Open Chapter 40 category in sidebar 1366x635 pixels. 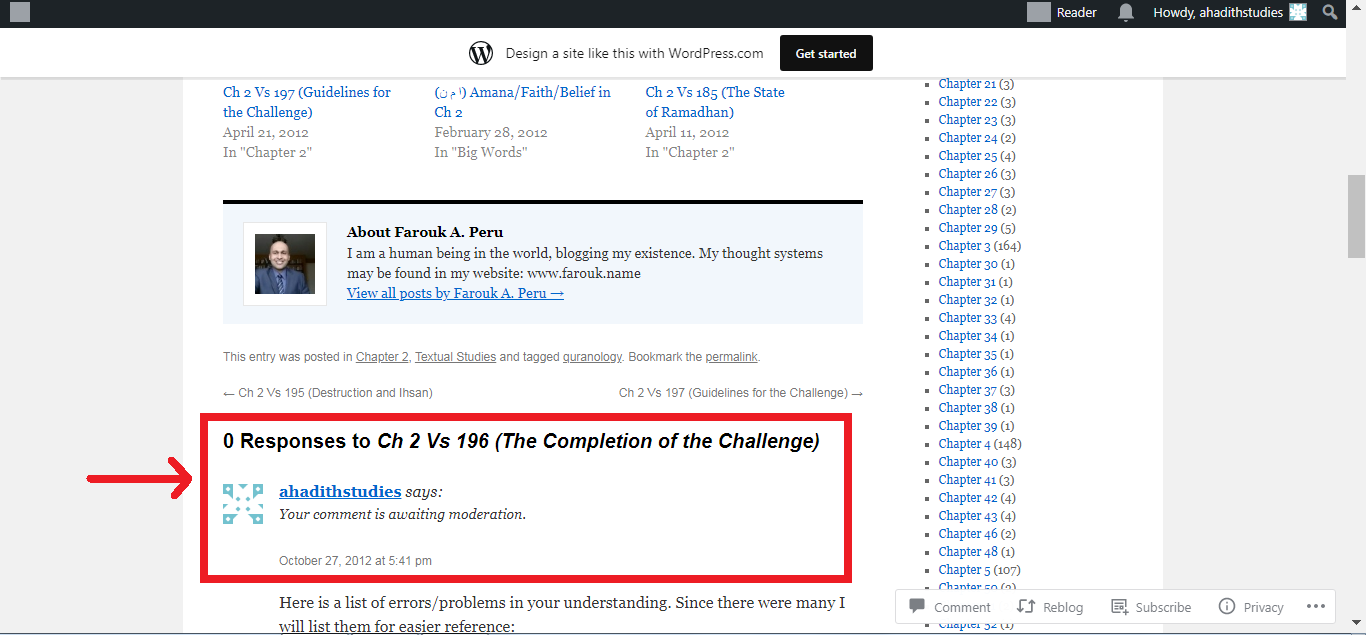point(967,462)
